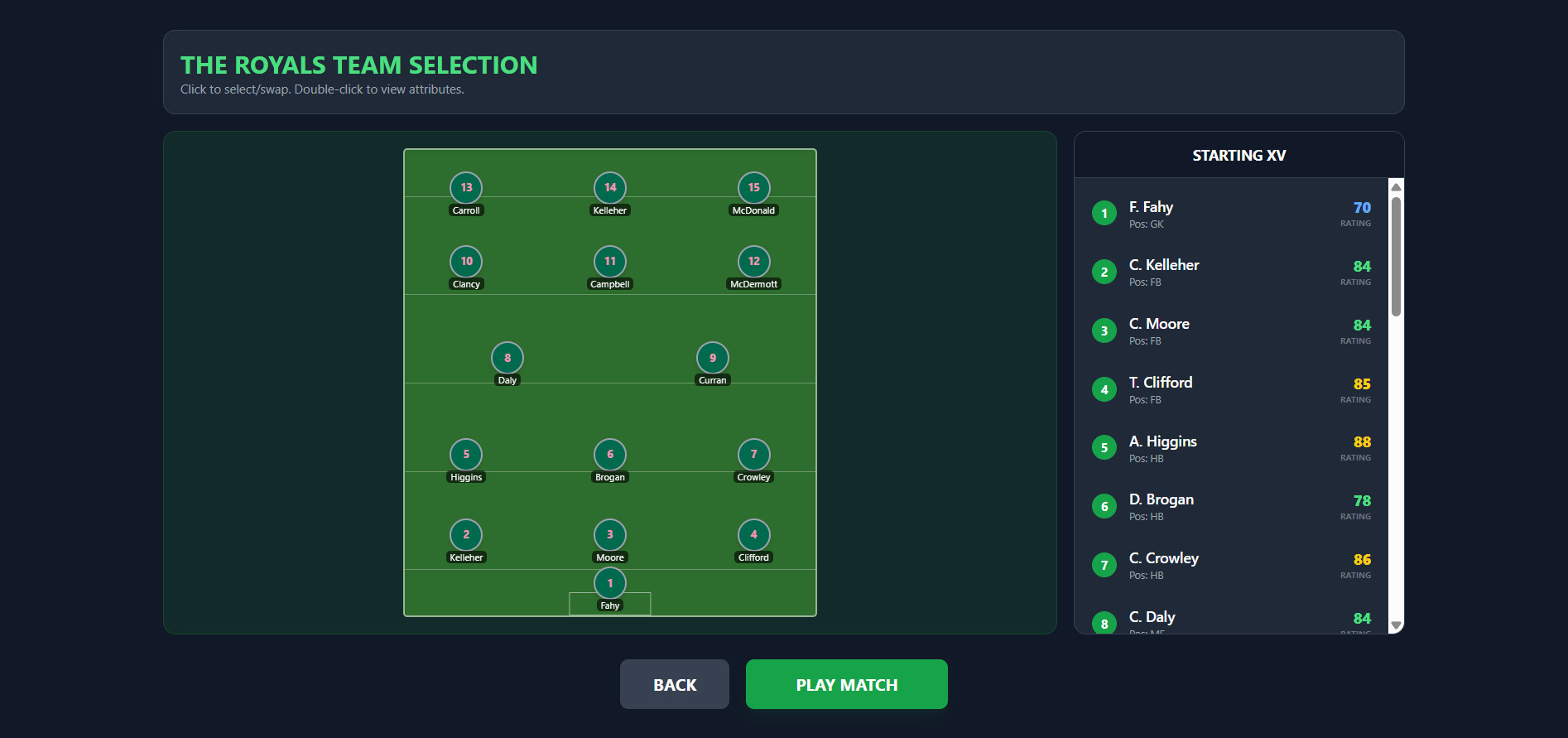Screen dimensions: 1568x738
Task: Click the scroll down arrow of player list
Action: coord(1396,625)
